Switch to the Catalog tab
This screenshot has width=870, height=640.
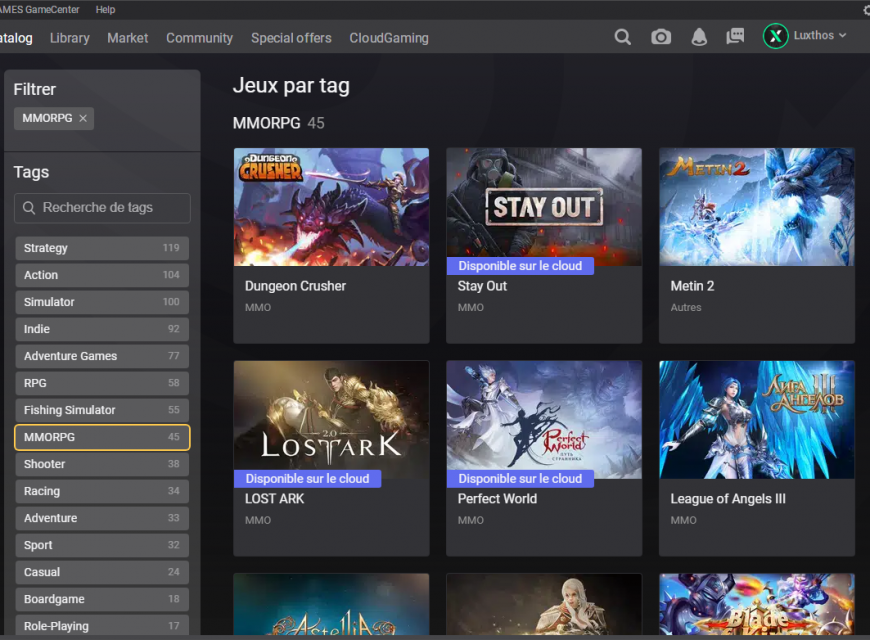coord(16,38)
